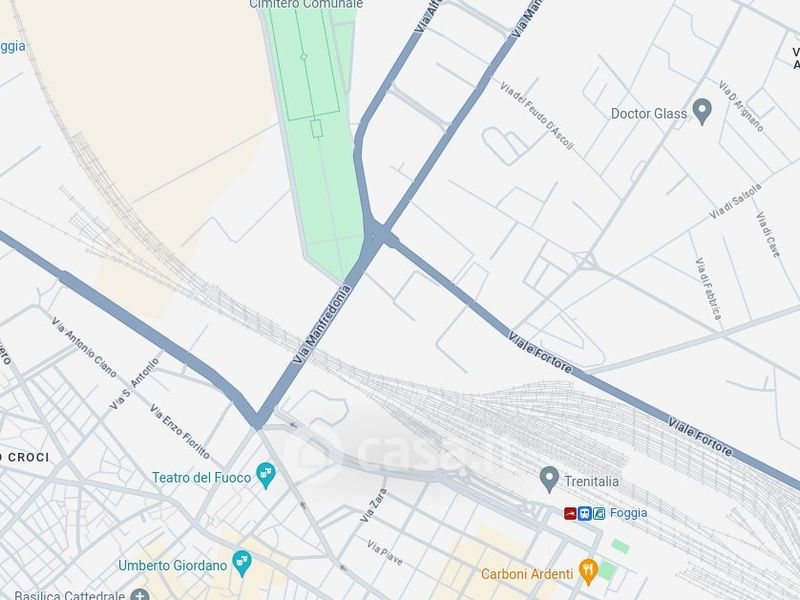Open the Foggia station label
Image resolution: width=800 pixels, height=600 pixels.
(x=628, y=513)
